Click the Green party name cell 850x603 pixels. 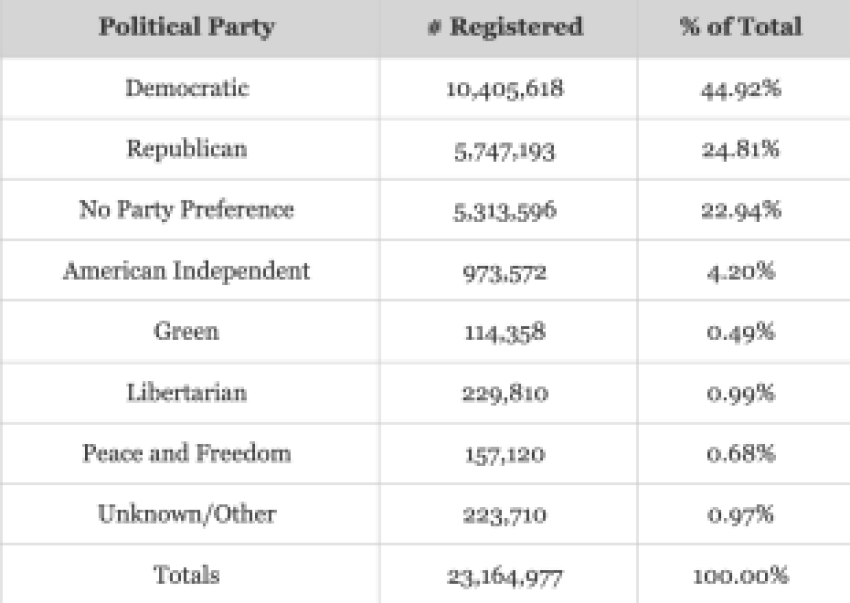coord(186,331)
